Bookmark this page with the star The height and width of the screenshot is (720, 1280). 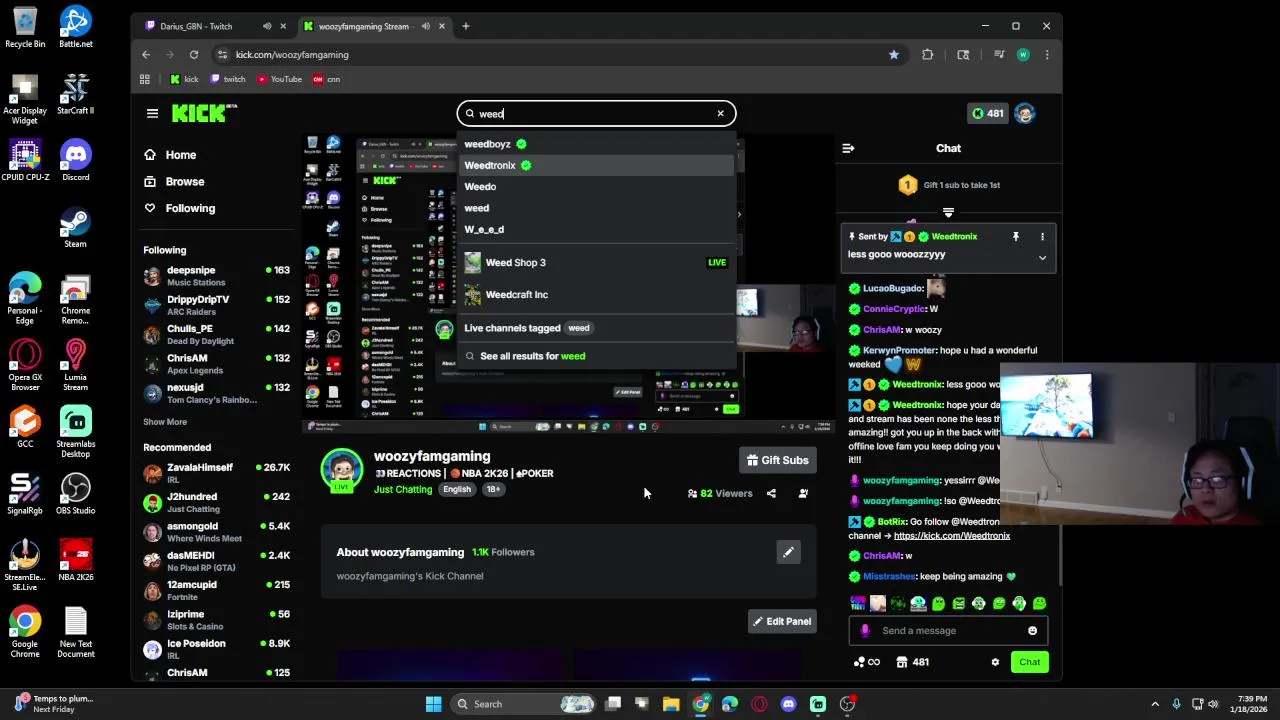894,55
